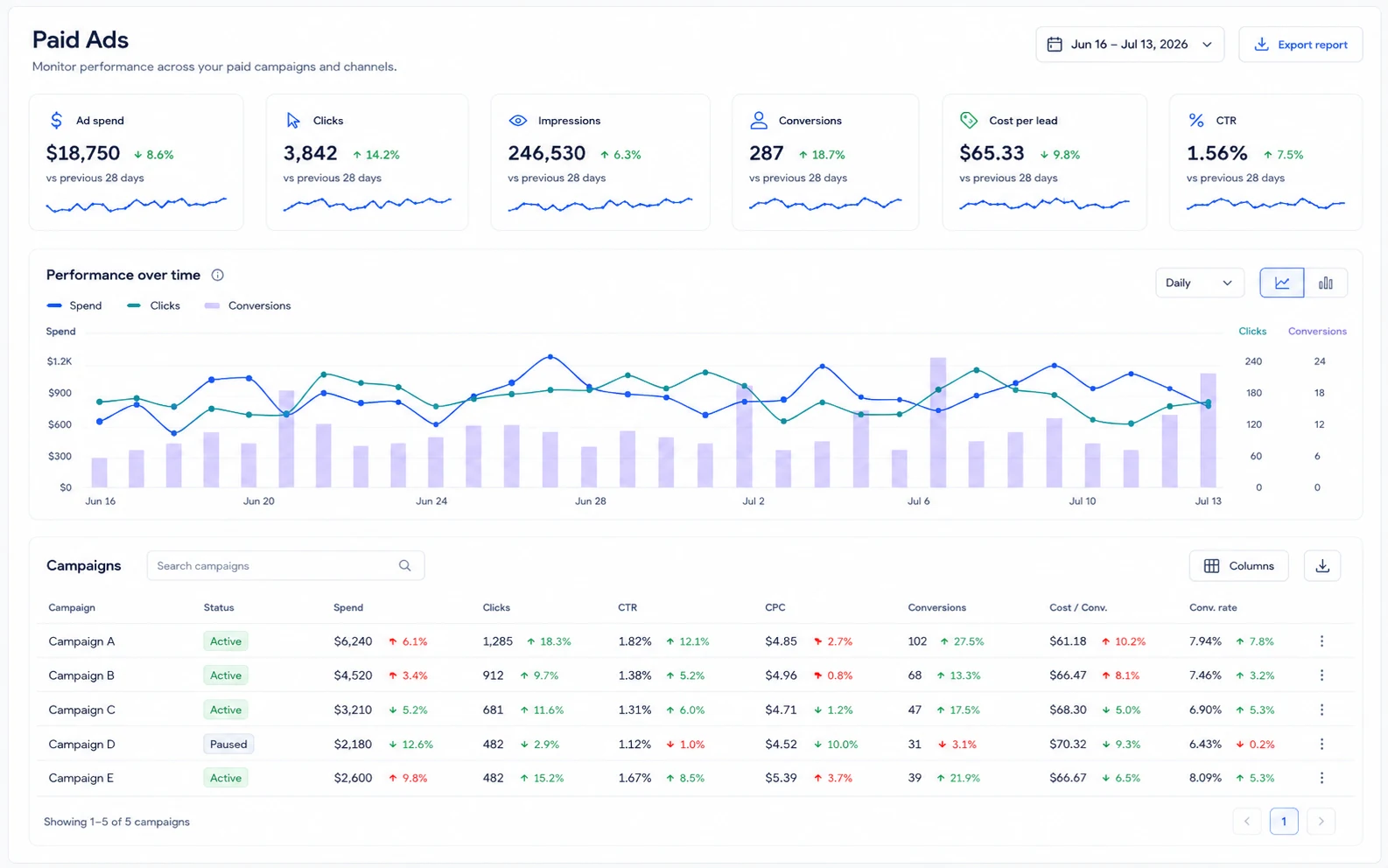
Task: Download the campaigns table
Action: coord(1322,566)
